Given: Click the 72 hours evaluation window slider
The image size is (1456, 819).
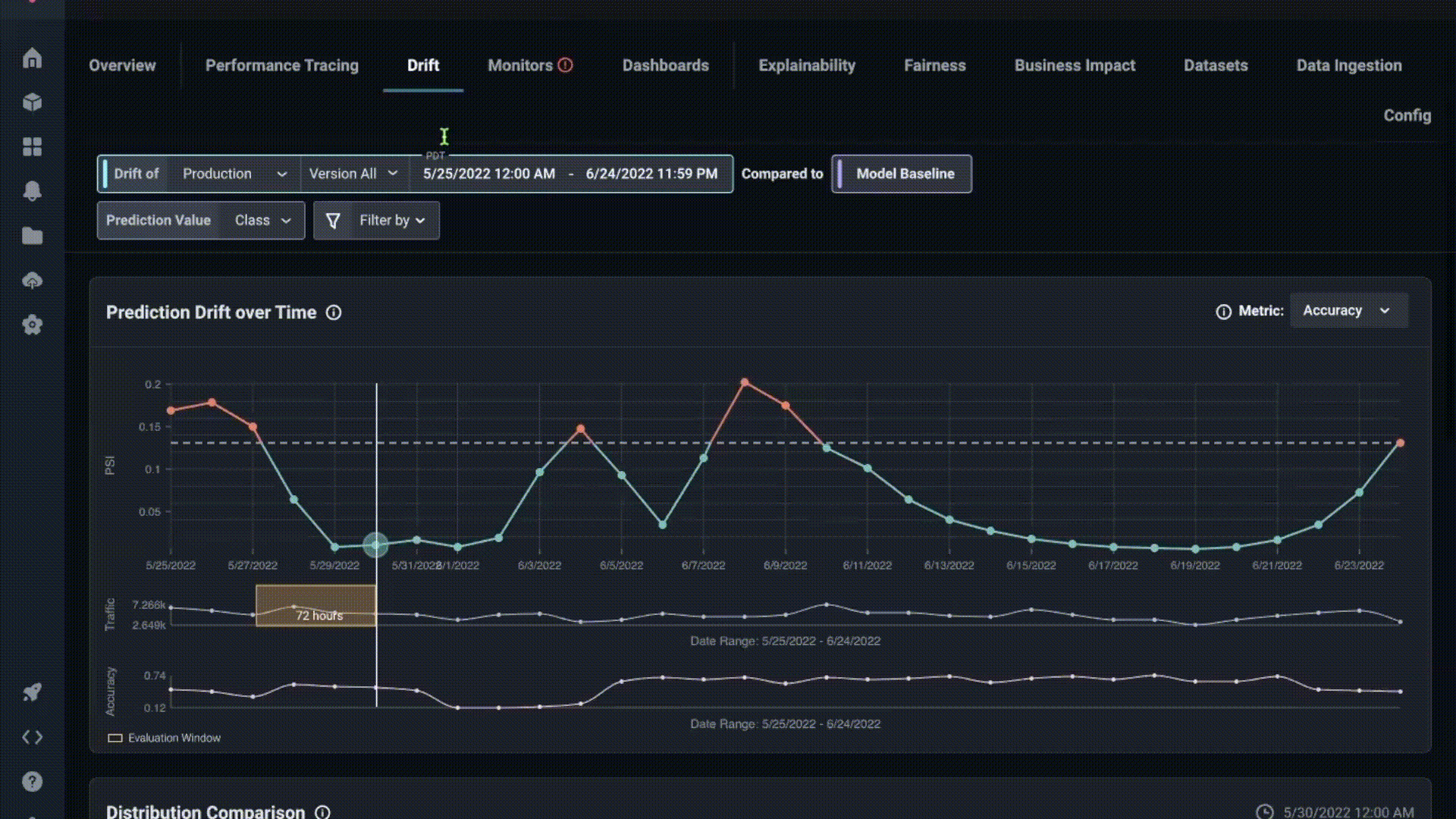Looking at the screenshot, I should click(x=315, y=606).
